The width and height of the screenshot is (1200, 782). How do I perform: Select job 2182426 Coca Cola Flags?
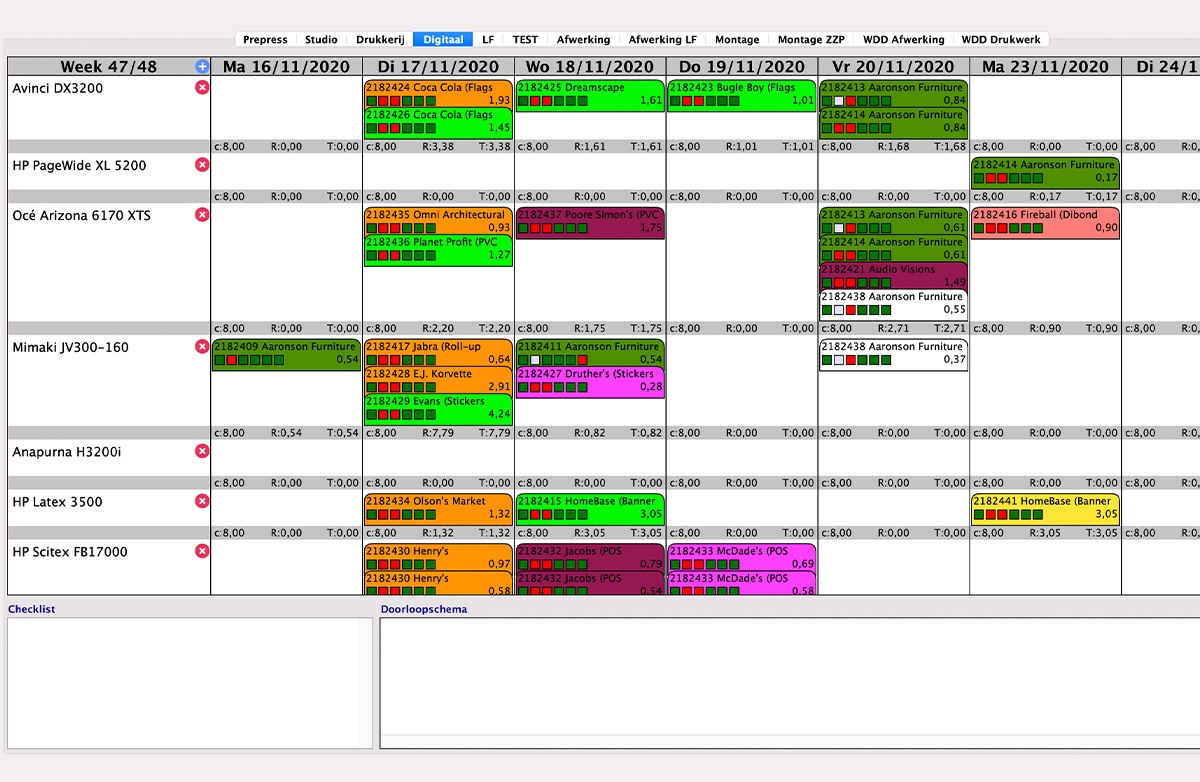(438, 121)
